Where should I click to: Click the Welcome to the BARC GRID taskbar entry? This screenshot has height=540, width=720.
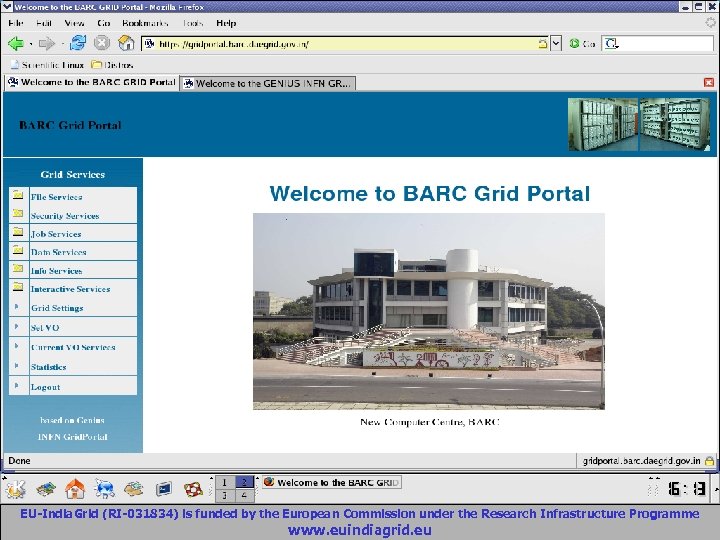(332, 482)
